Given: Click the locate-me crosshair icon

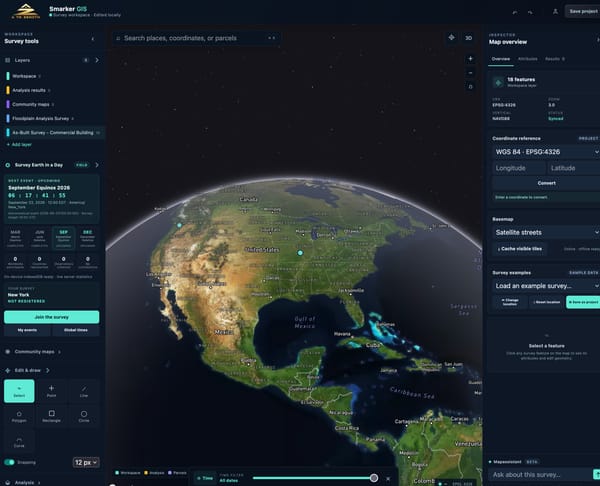Looking at the screenshot, I should coord(452,38).
